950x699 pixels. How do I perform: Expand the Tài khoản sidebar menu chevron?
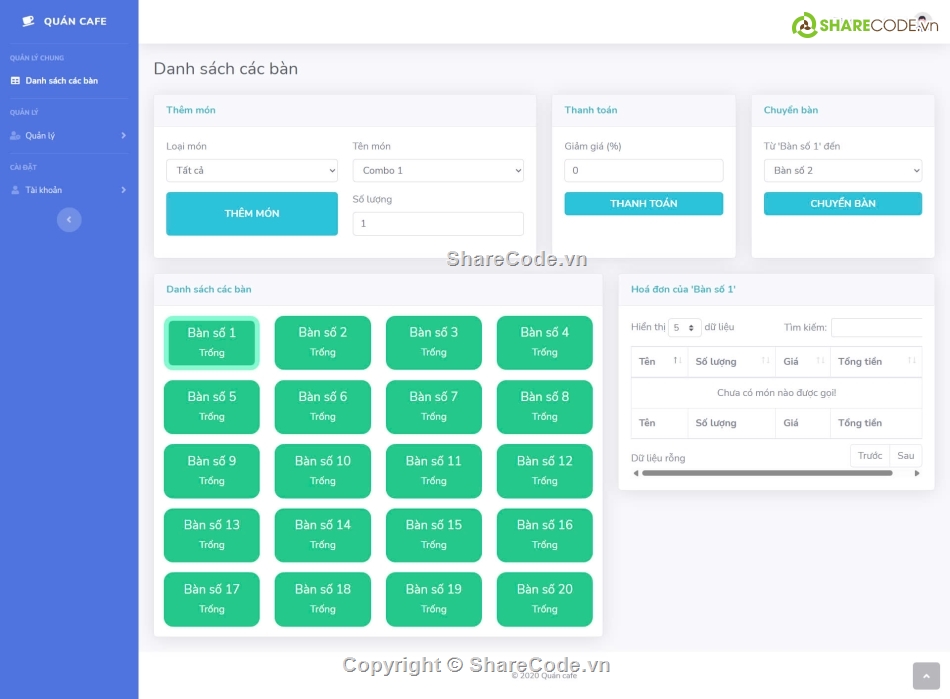(124, 190)
